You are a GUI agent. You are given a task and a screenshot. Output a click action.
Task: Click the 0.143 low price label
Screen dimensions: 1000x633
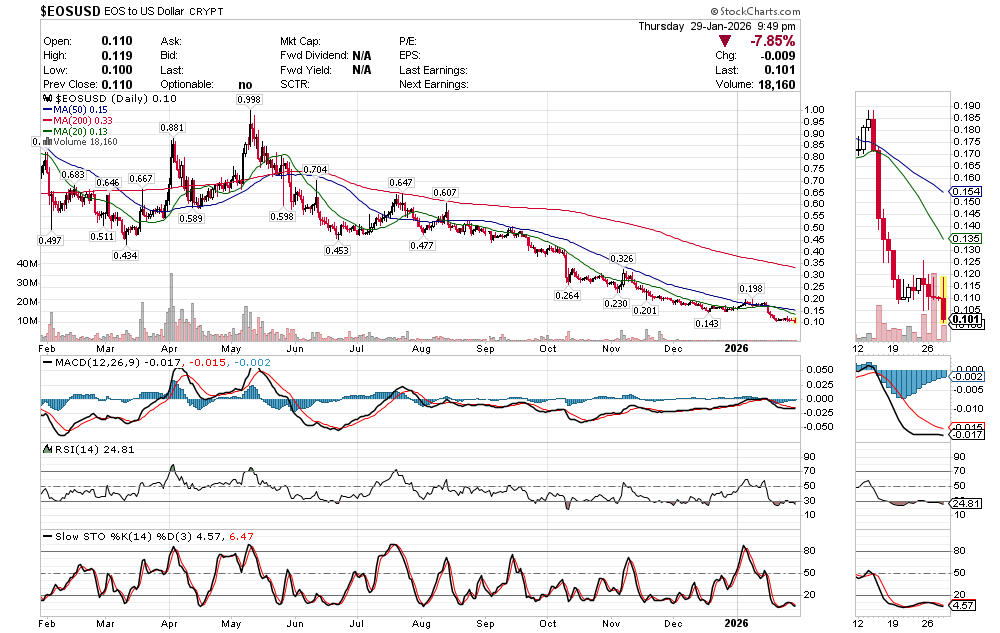706,324
